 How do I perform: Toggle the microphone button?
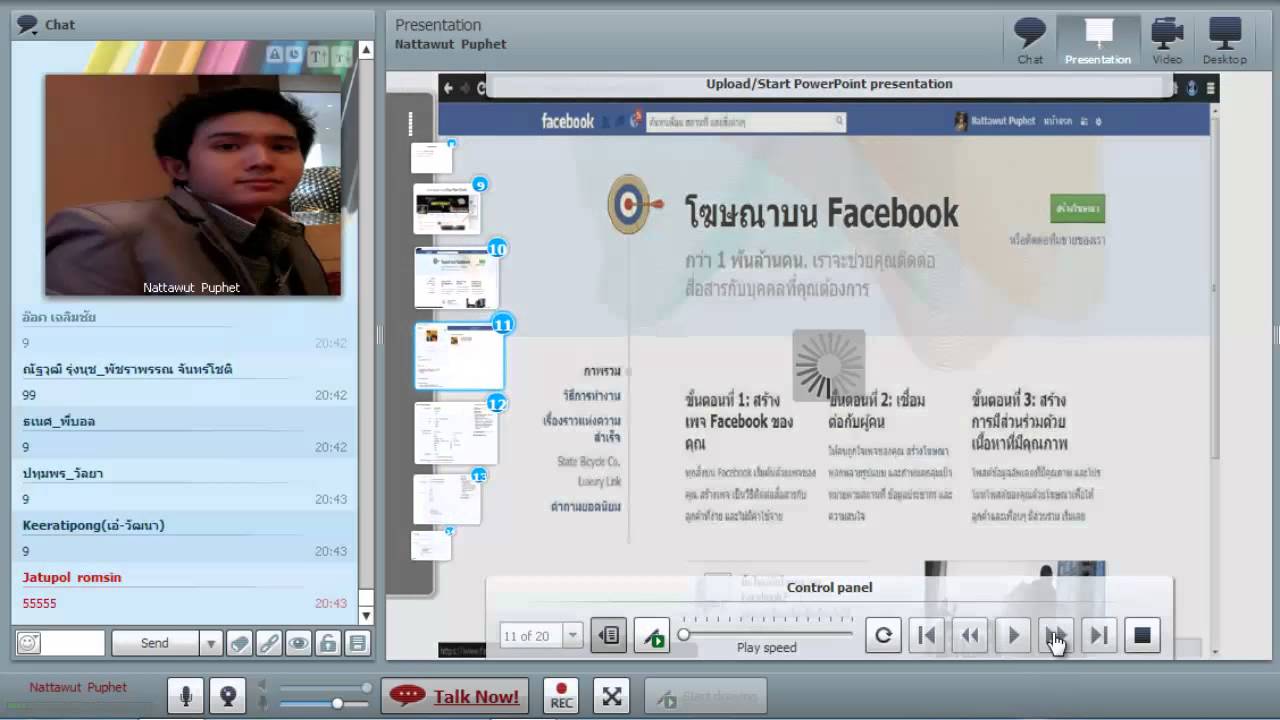pyautogui.click(x=186, y=696)
